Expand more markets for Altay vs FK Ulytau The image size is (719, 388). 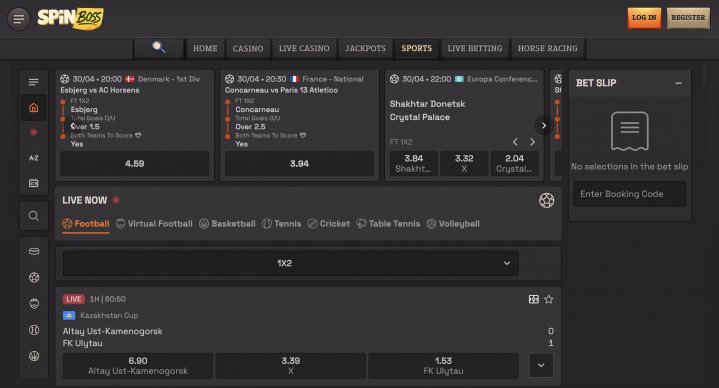(x=541, y=365)
